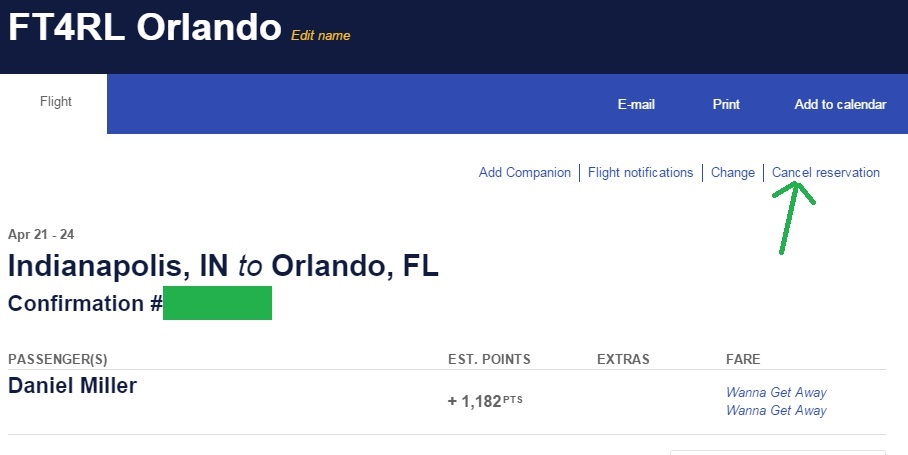Click the Change flight link
Viewport: 908px width, 455px height.
[x=733, y=172]
